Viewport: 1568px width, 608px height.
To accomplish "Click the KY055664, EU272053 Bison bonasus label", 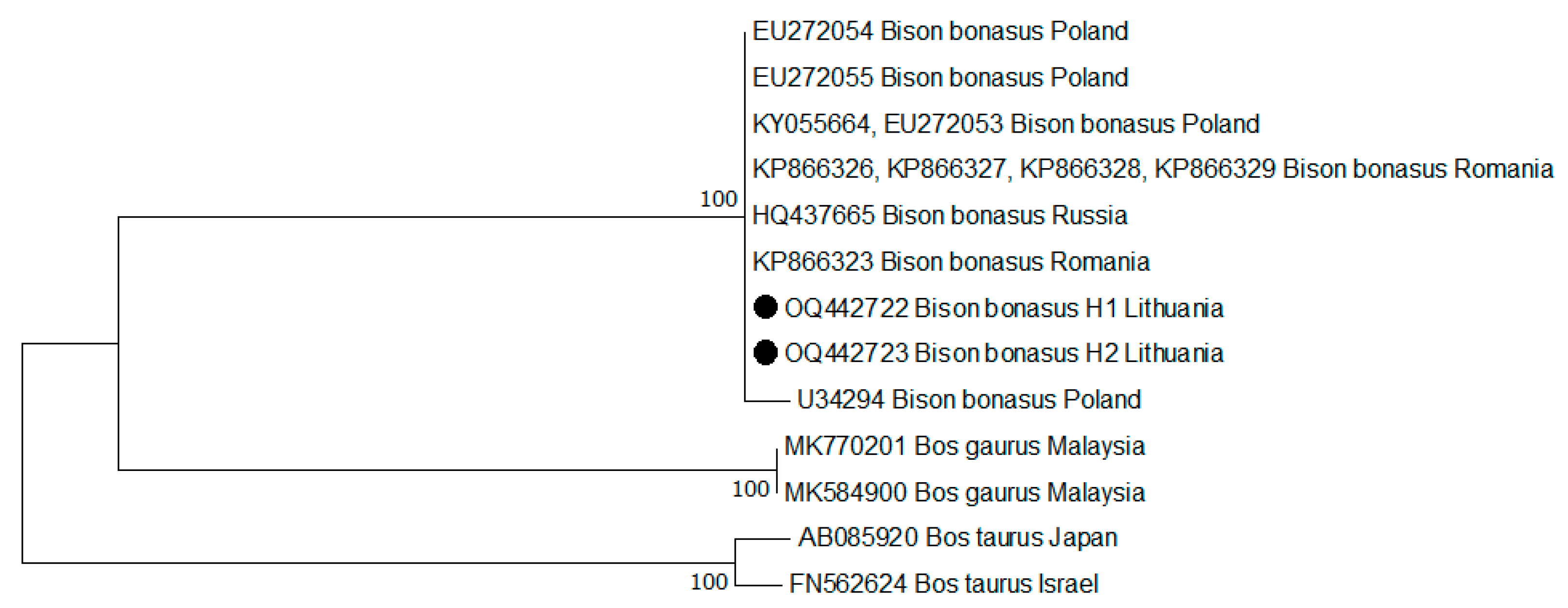I will [x=1006, y=124].
